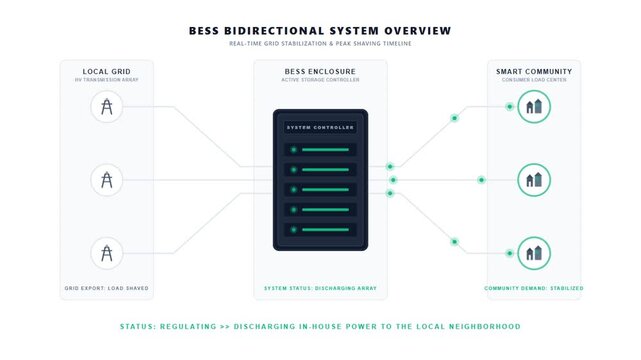
Task: Click the top Local Grid transmission tower icon
Action: pos(107,107)
